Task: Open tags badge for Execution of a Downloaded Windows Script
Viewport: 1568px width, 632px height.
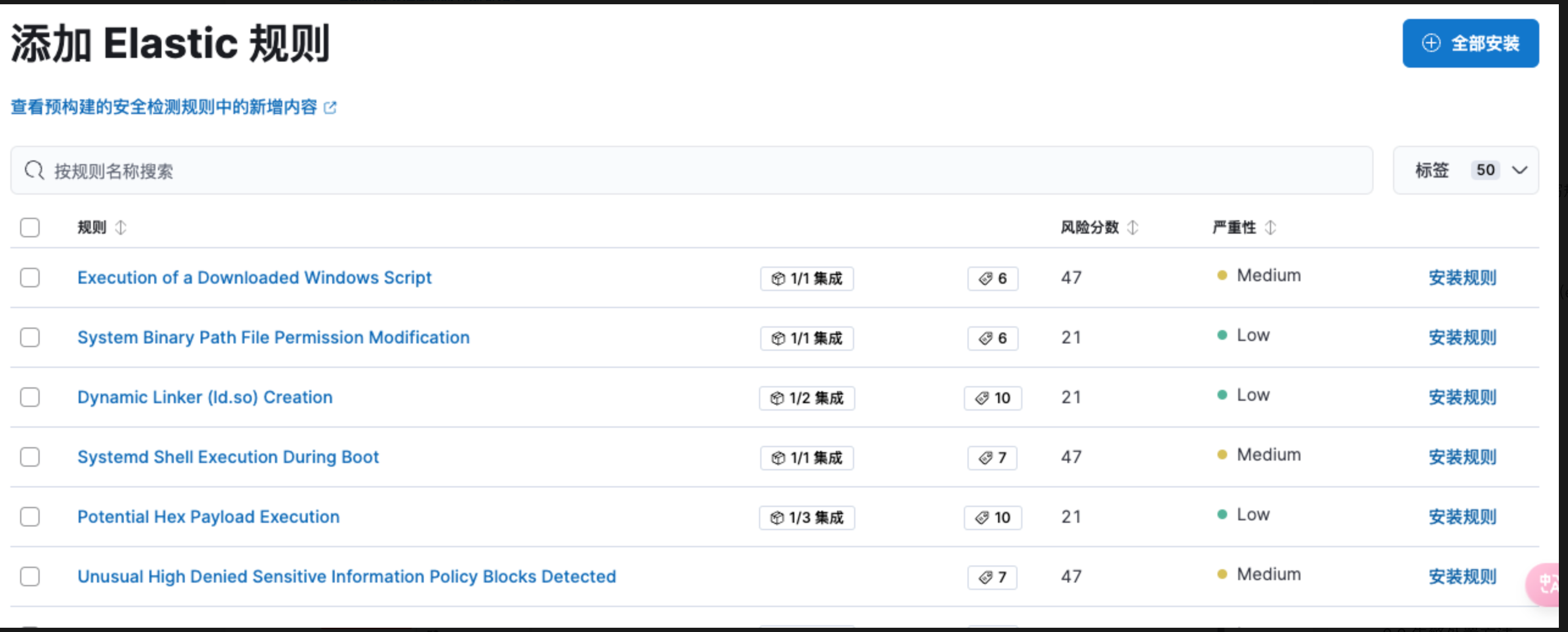Action: 992,279
